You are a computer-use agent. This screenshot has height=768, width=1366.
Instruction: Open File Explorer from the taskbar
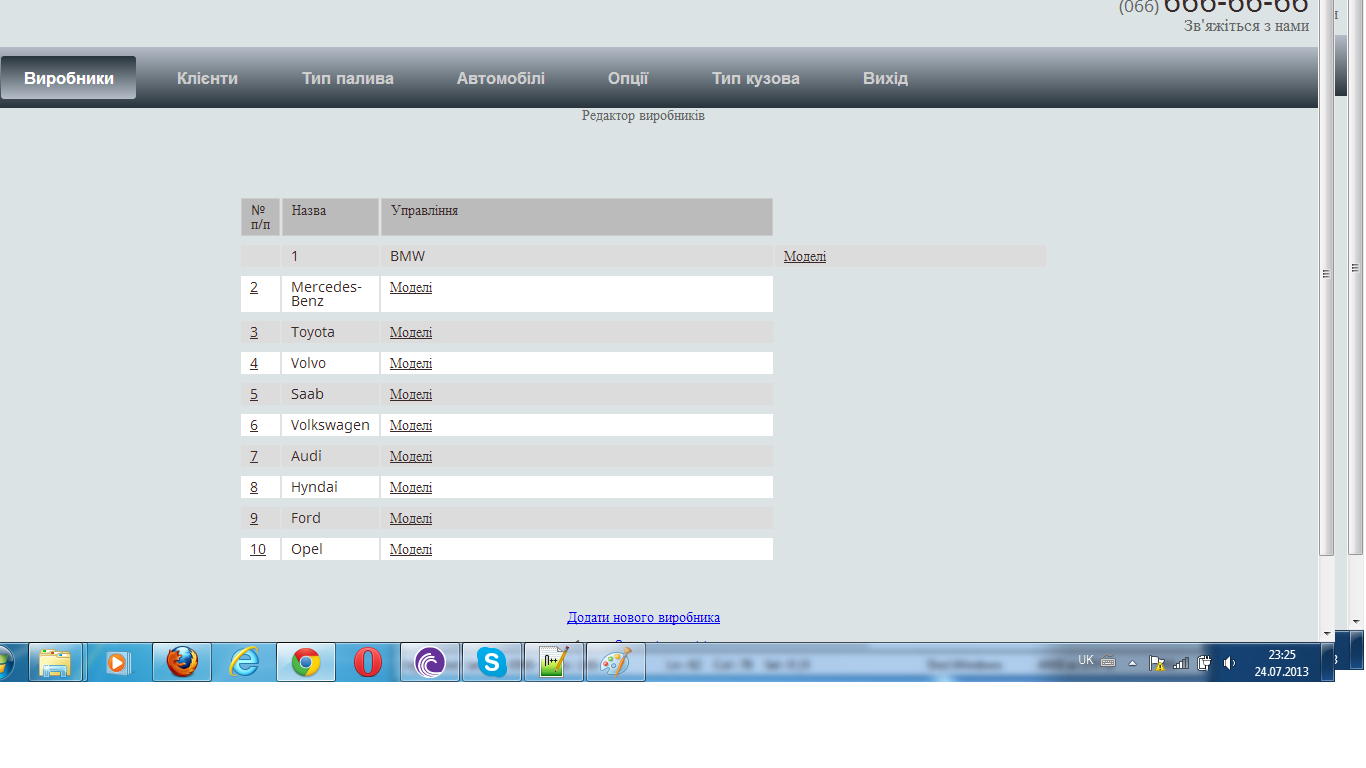[x=56, y=662]
